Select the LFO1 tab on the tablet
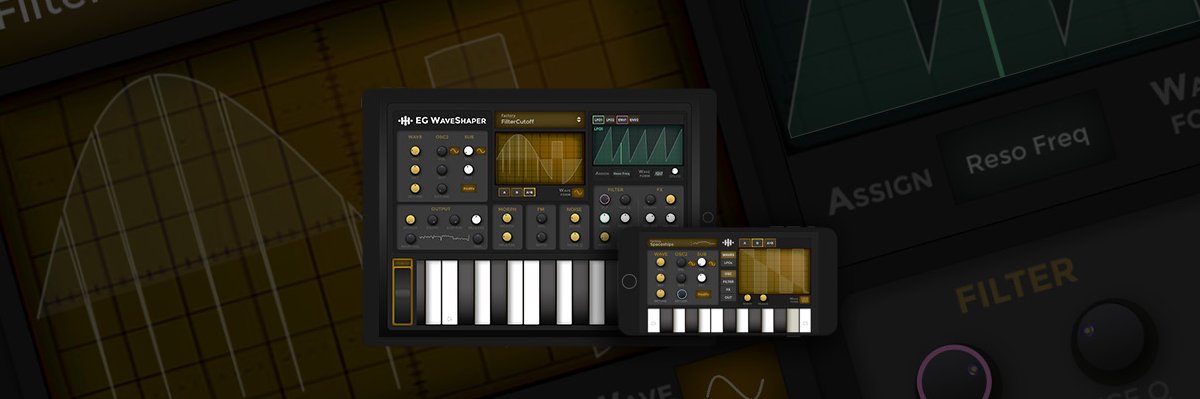The image size is (1200, 399). tap(598, 119)
